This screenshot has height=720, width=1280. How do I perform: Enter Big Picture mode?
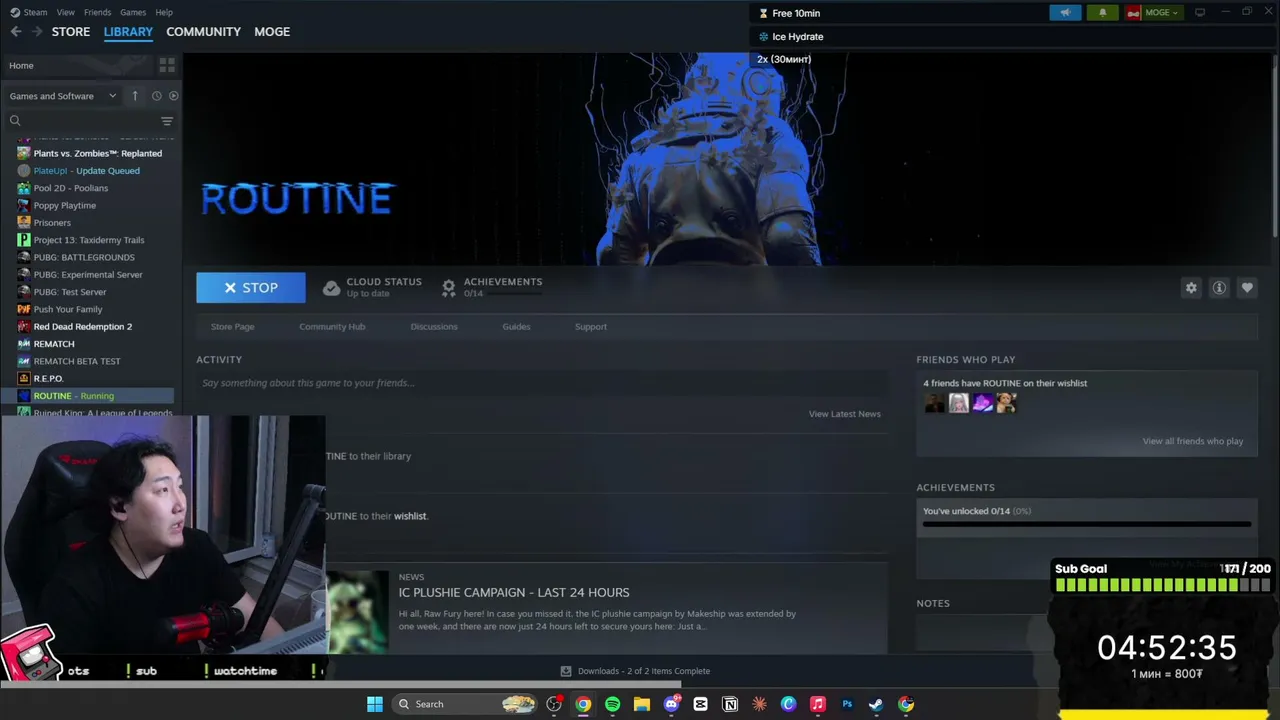point(1200,13)
